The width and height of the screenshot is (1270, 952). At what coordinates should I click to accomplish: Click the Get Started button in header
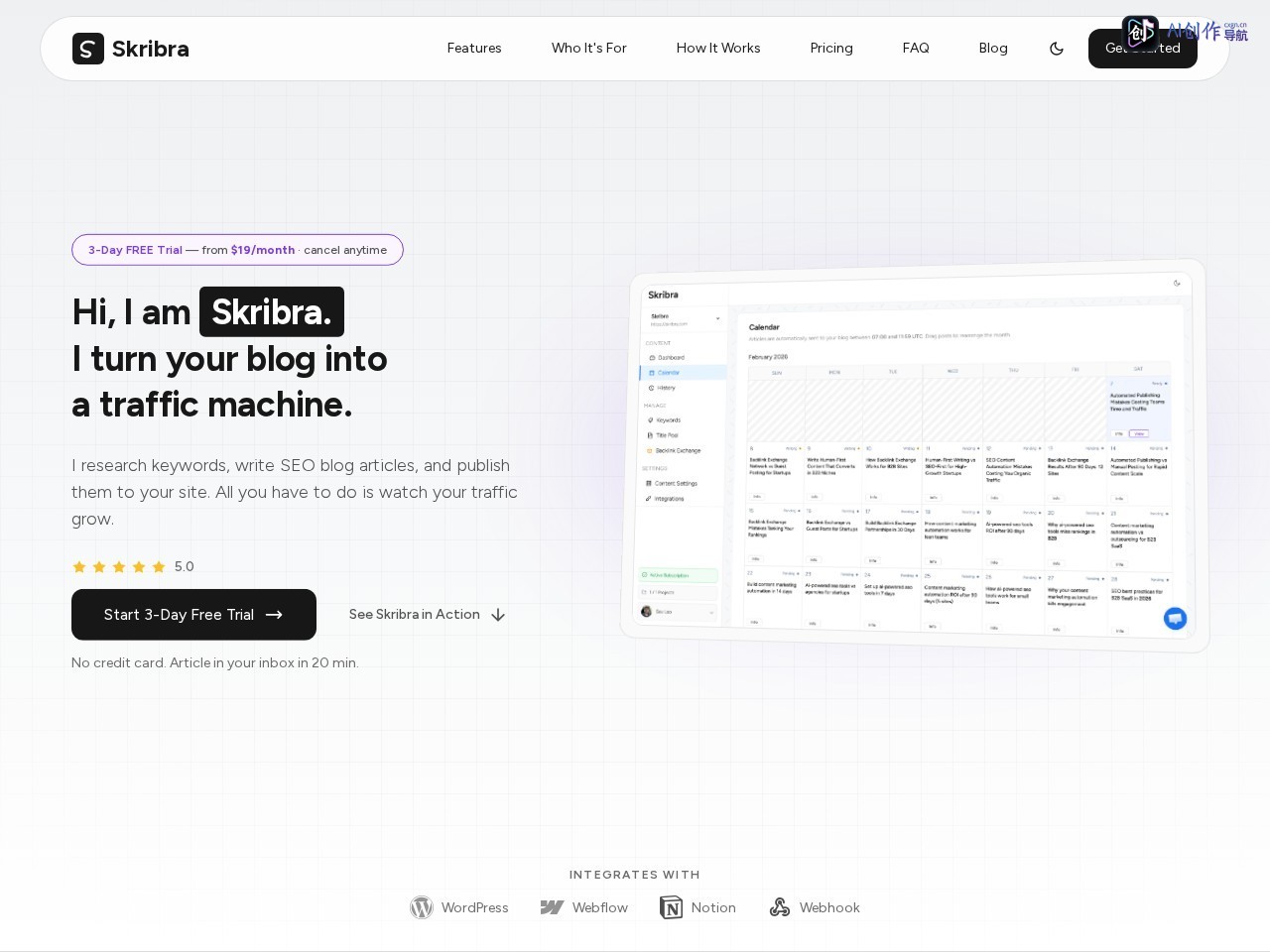[1143, 49]
